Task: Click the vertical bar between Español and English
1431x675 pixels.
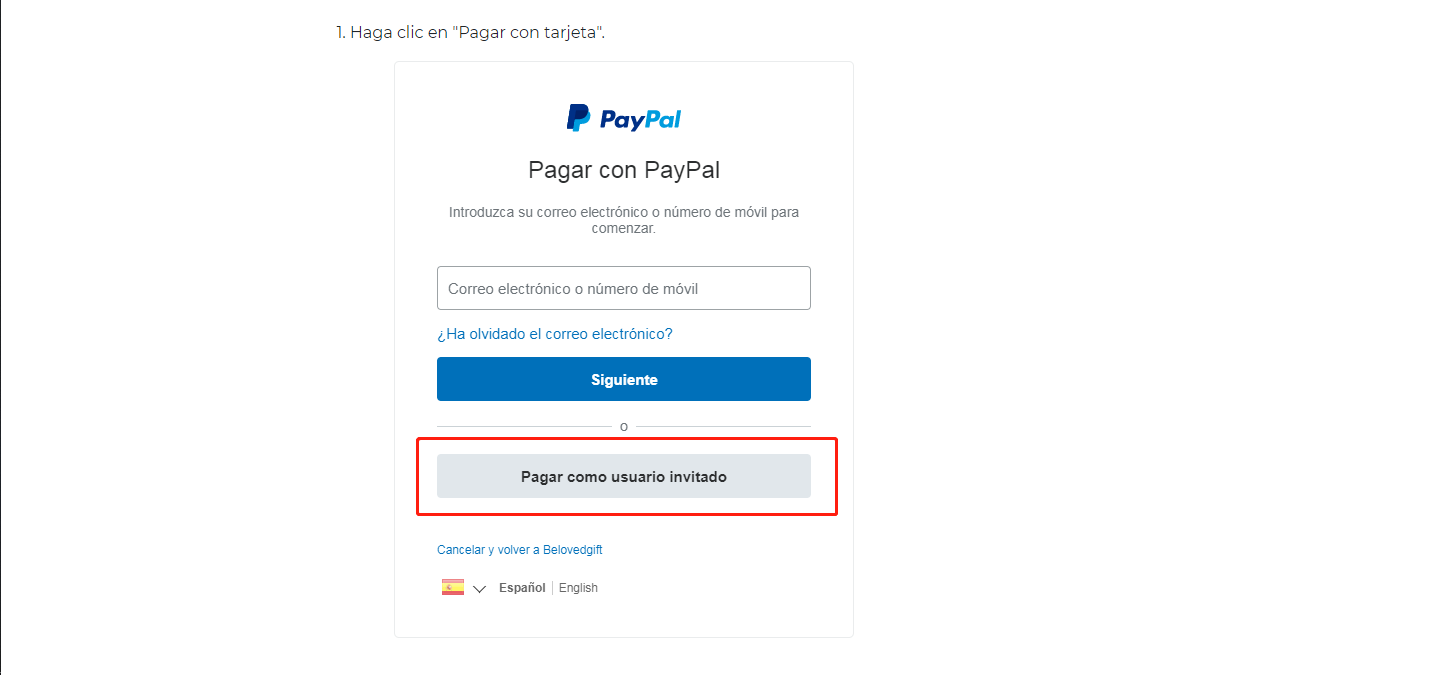Action: [x=552, y=588]
